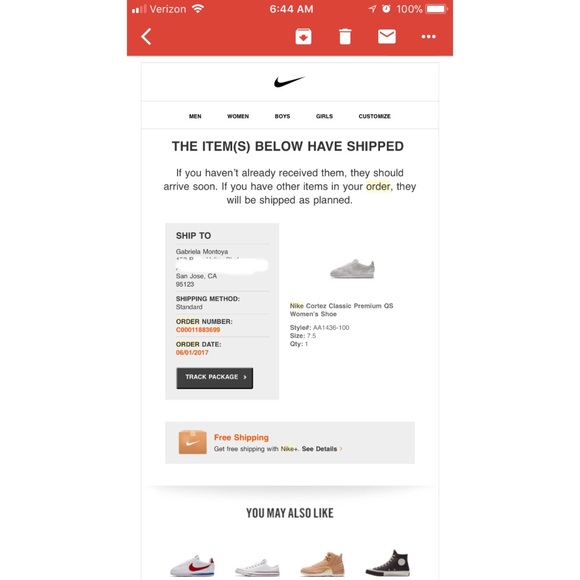The image size is (580, 580).
Task: Open the Free Shipping heading link
Action: click(241, 437)
